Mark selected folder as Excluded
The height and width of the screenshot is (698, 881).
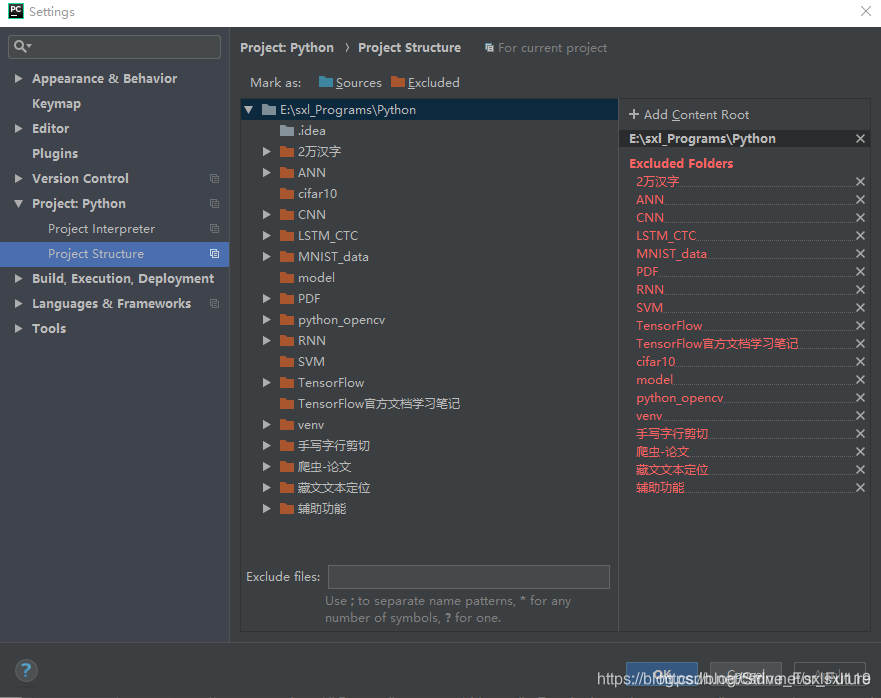(x=423, y=82)
